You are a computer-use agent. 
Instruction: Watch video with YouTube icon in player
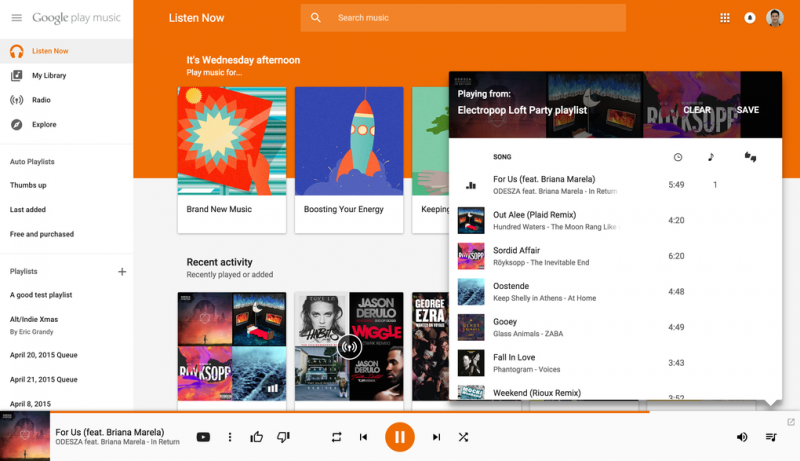tap(203, 437)
